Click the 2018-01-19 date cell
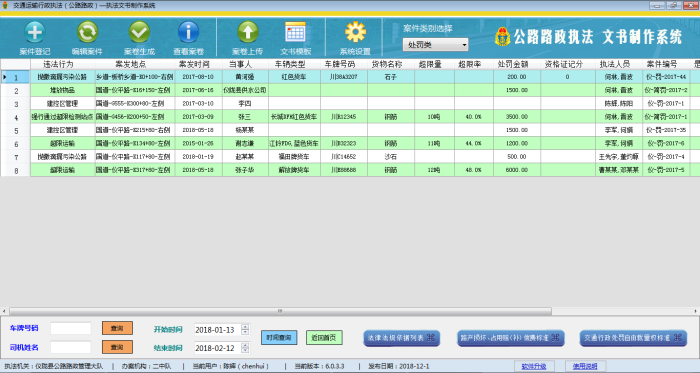The width and height of the screenshot is (700, 373). (198, 157)
